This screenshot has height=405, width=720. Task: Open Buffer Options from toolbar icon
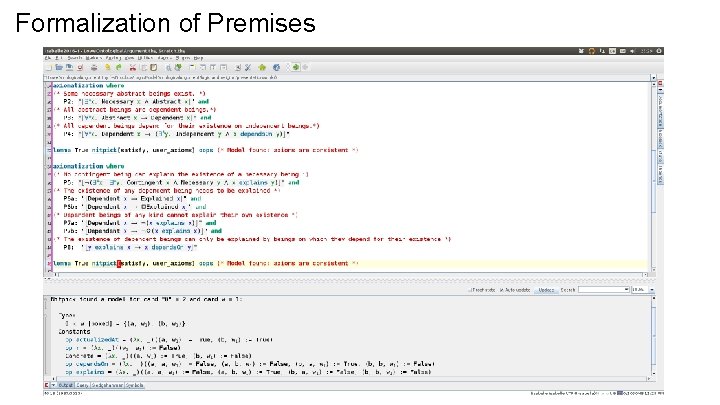(x=238, y=68)
